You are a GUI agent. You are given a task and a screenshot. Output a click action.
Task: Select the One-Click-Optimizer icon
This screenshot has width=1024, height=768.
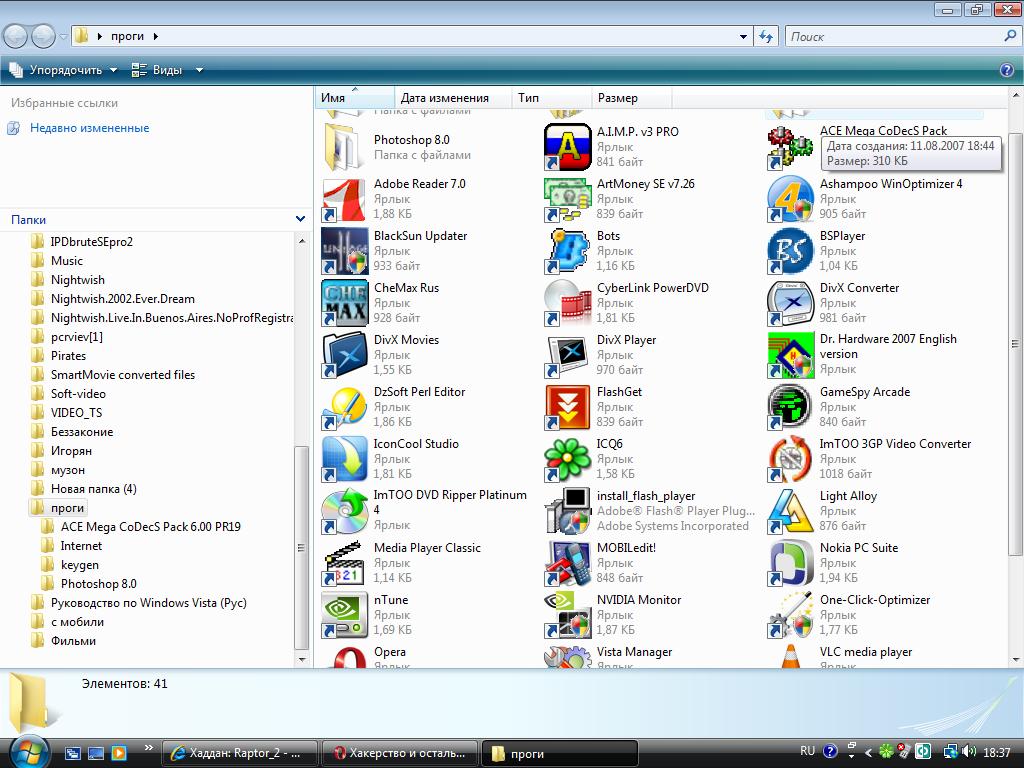click(x=790, y=615)
